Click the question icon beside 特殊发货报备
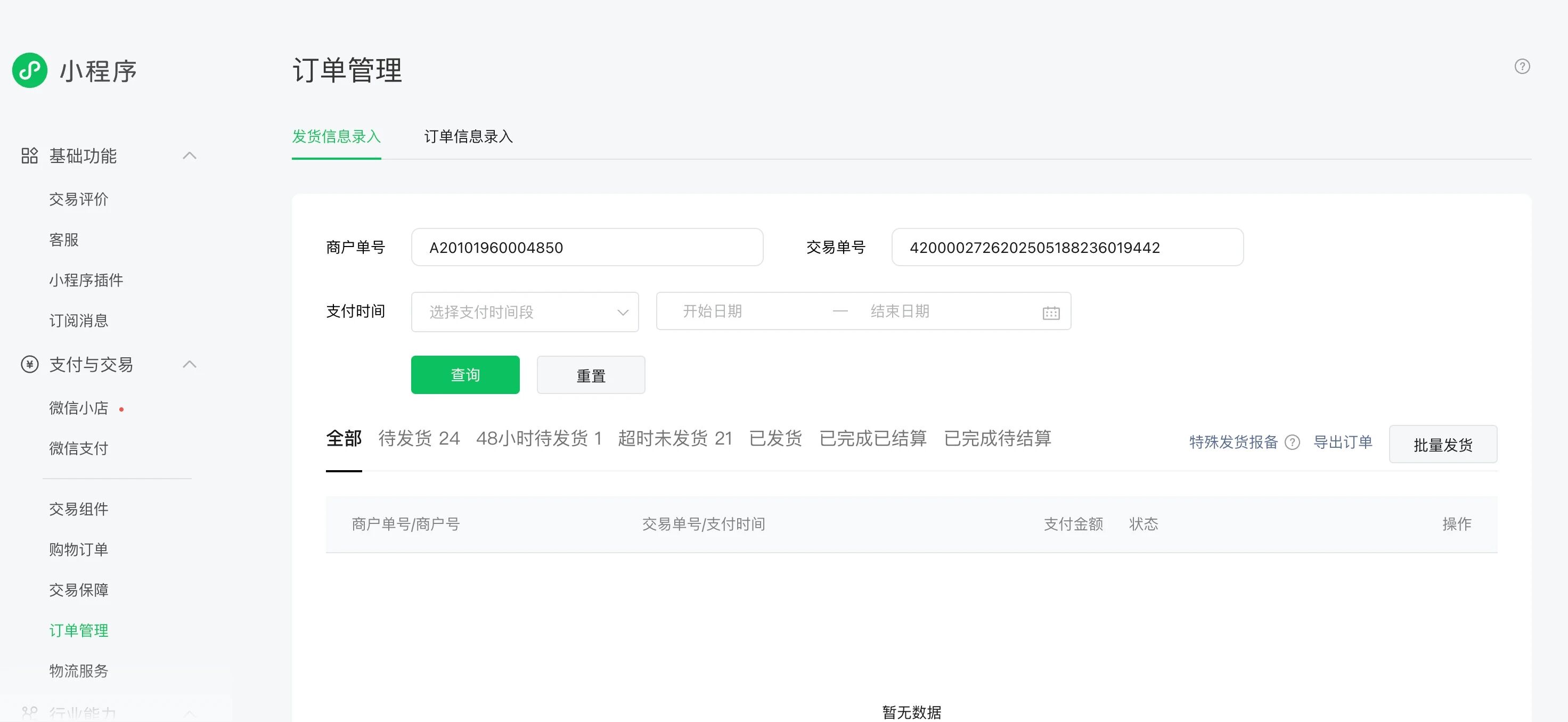Image resolution: width=1568 pixels, height=722 pixels. [x=1292, y=442]
